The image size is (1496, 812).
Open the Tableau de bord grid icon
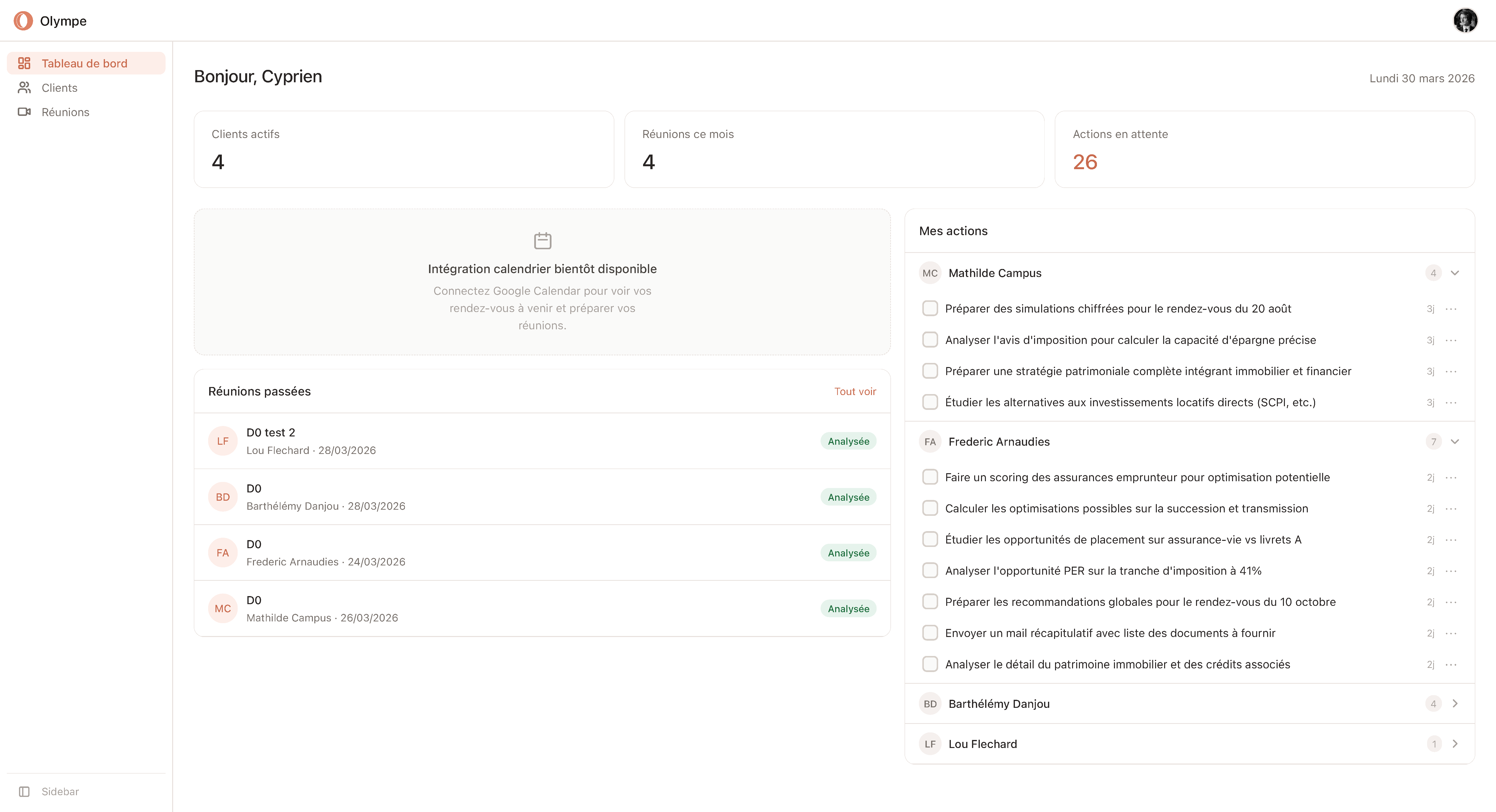(x=24, y=63)
